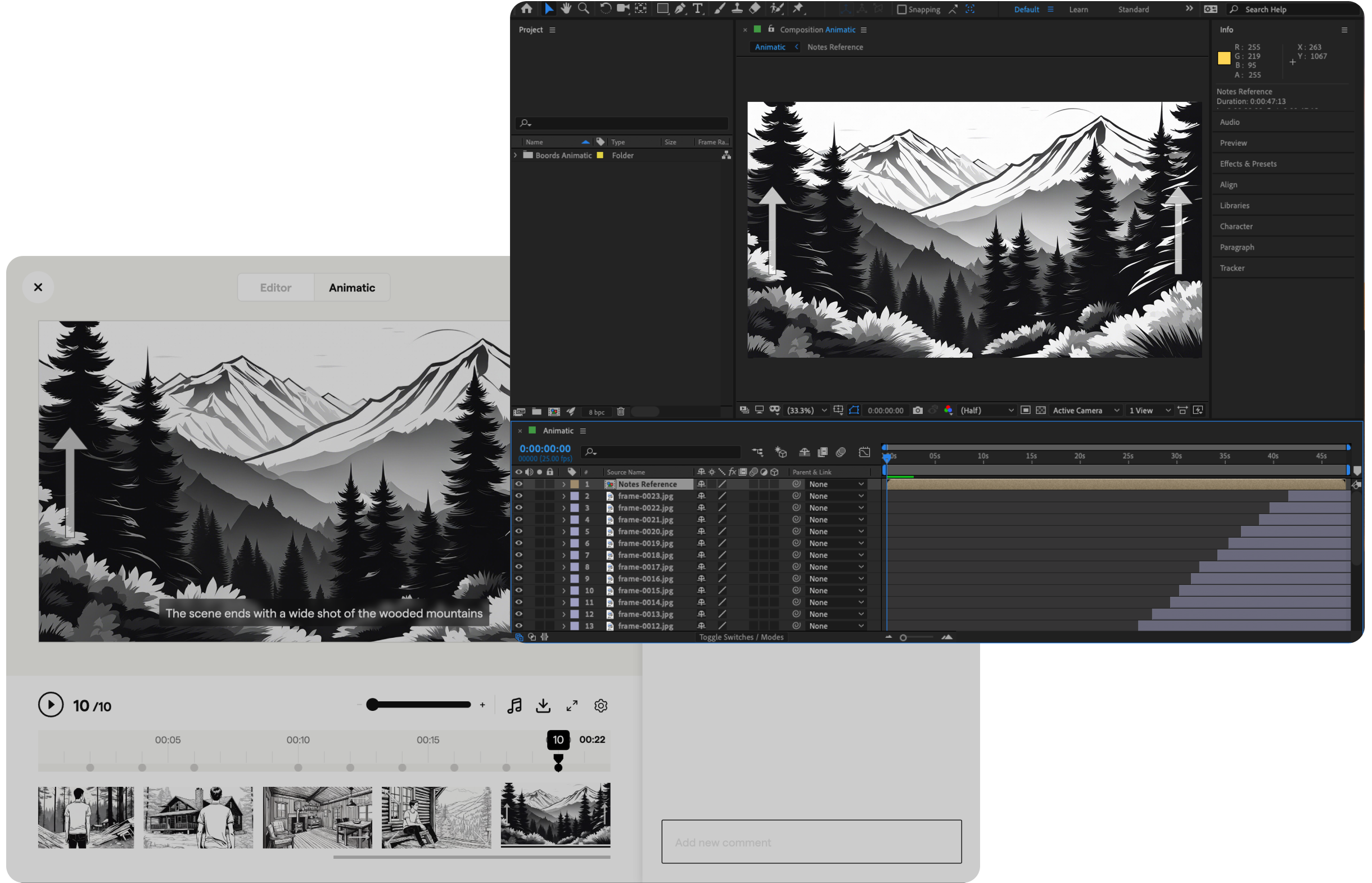Click the Add new comment field
This screenshot has width=1372, height=883.
coord(811,842)
